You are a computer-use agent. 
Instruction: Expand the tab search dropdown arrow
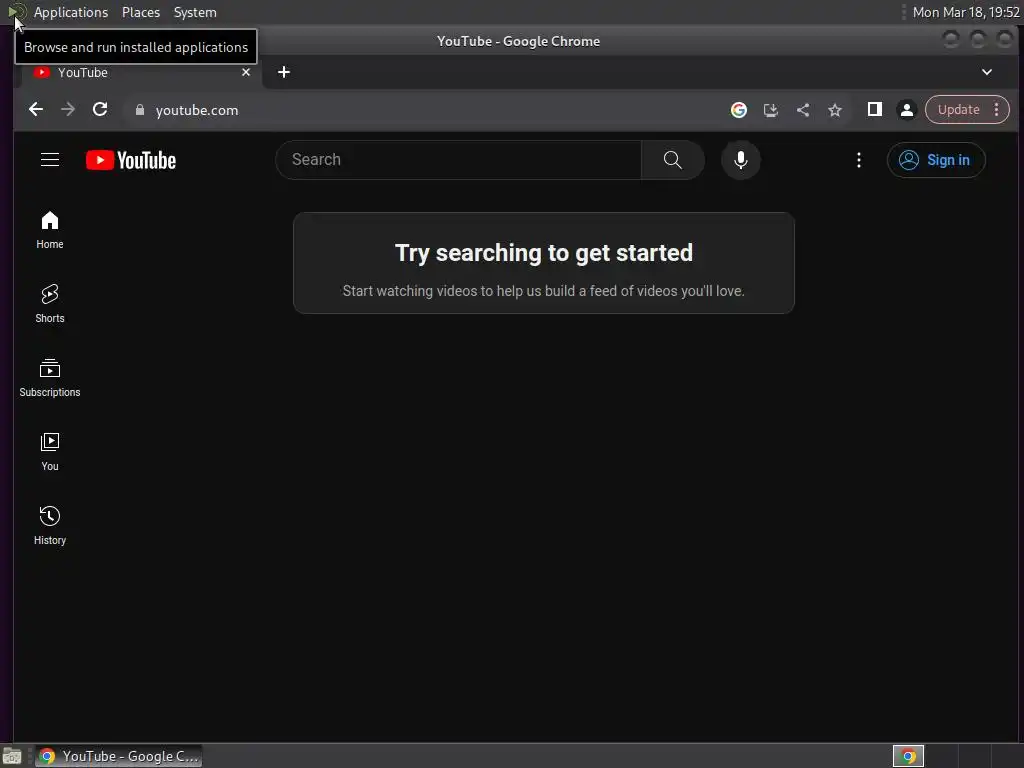pyautogui.click(x=987, y=72)
